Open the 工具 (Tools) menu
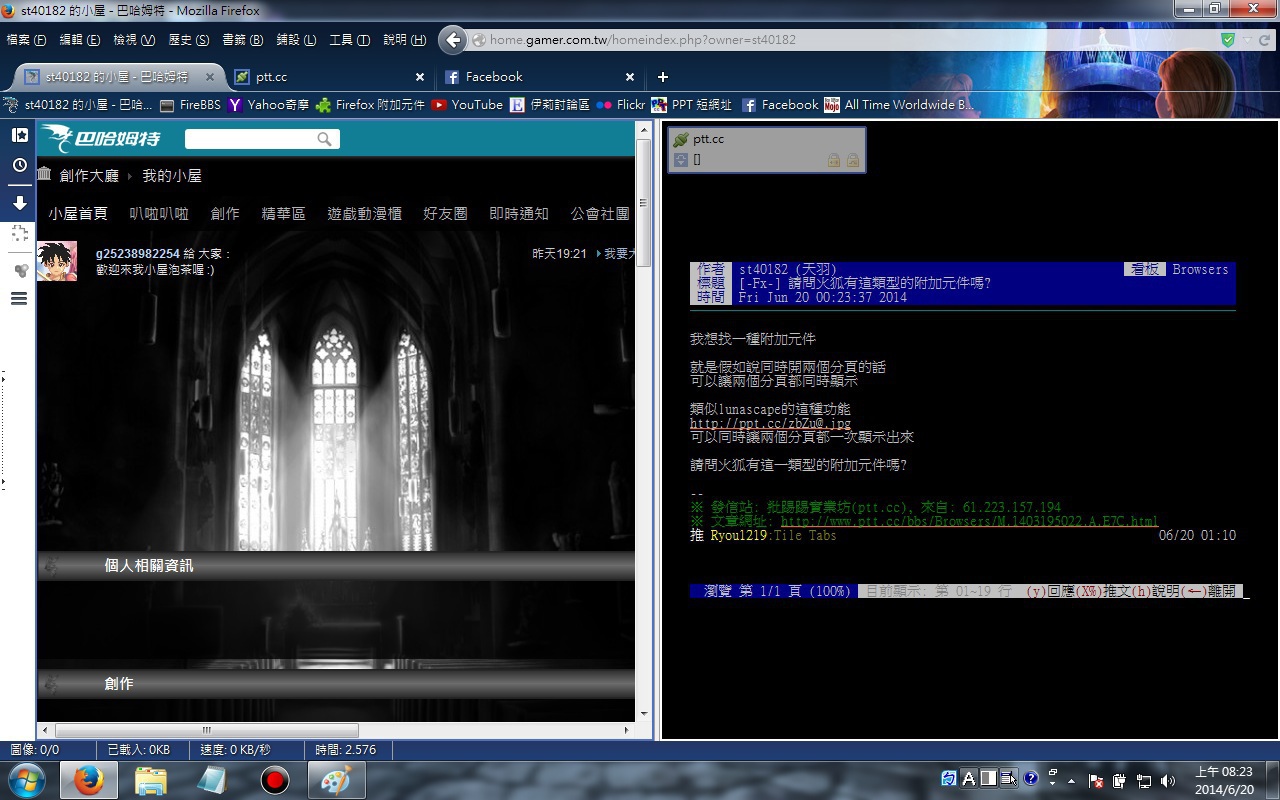The image size is (1280, 800). coord(349,40)
